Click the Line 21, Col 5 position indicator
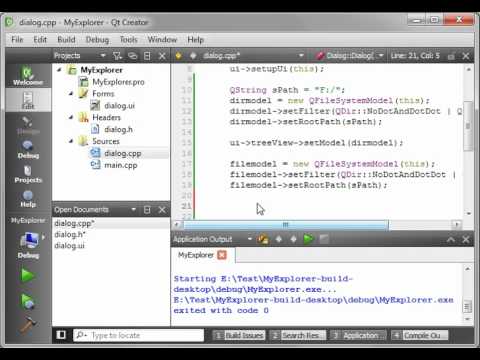The width and height of the screenshot is (480, 360). point(415,56)
